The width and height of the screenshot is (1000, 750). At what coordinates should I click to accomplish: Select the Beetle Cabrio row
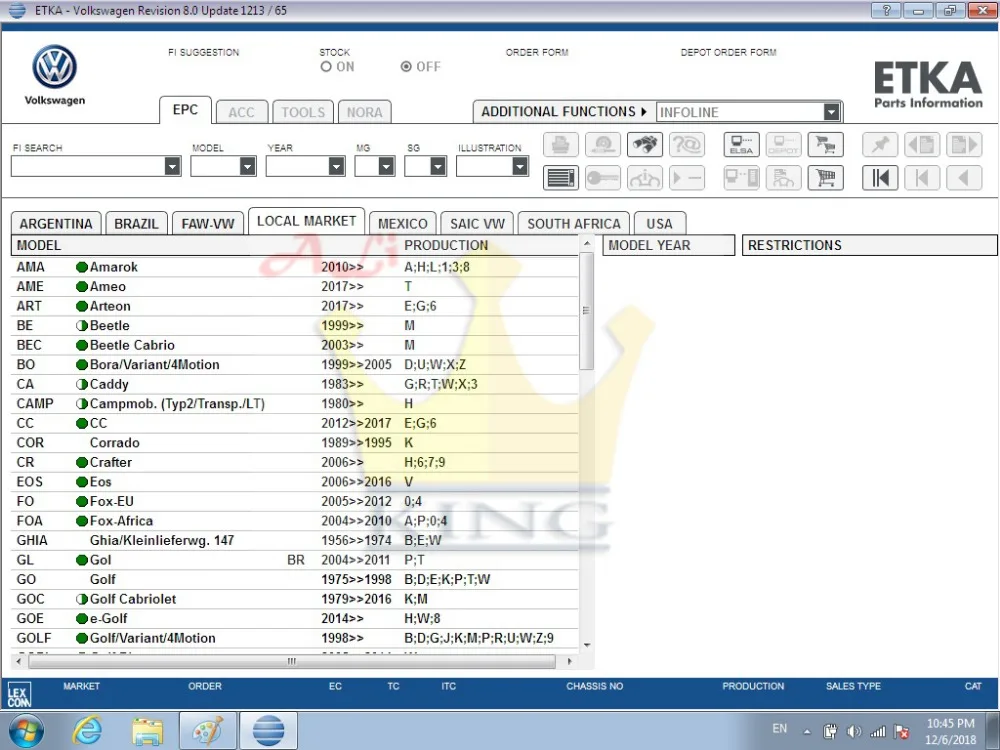pyautogui.click(x=295, y=345)
